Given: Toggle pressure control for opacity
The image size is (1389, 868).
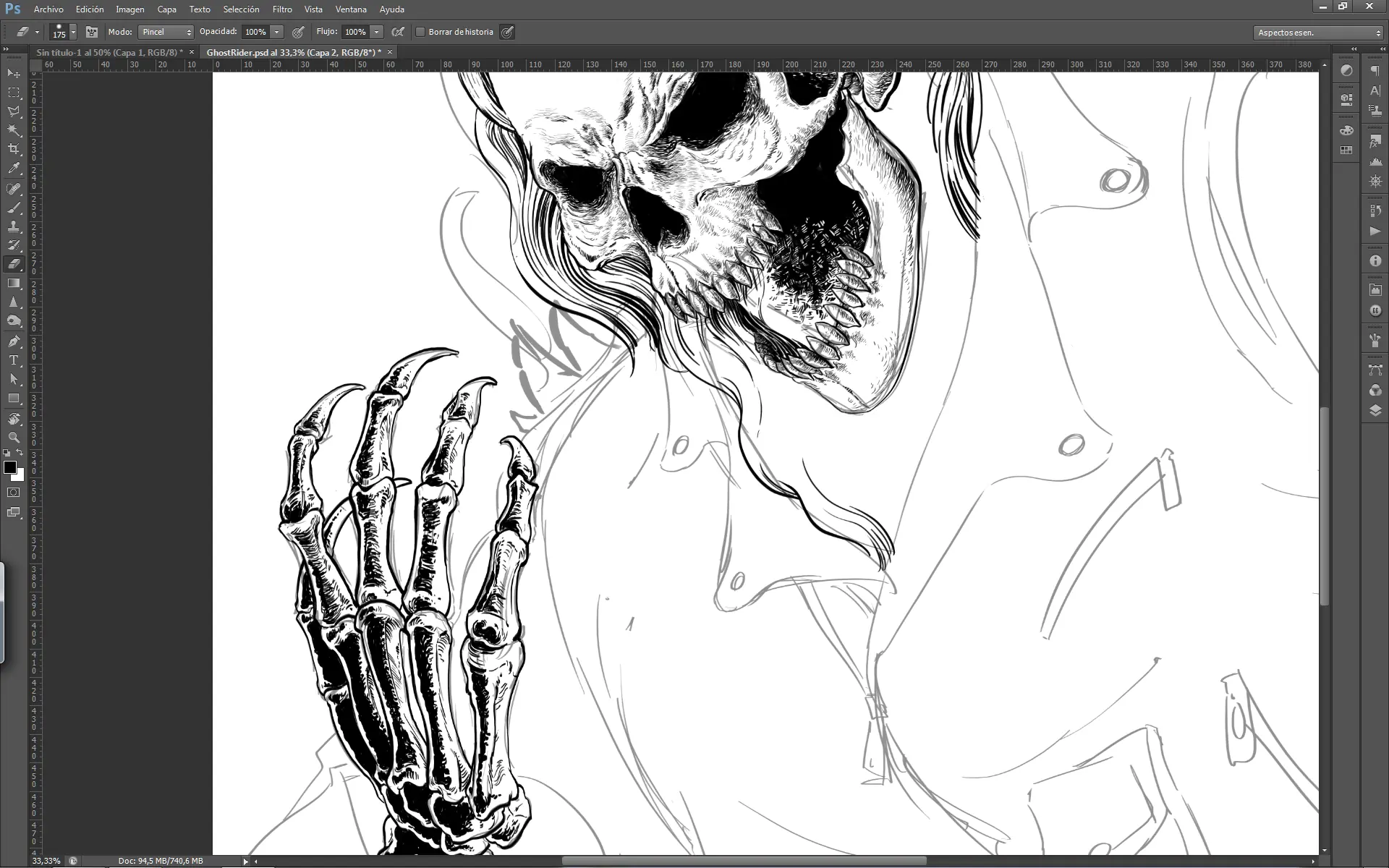Looking at the screenshot, I should click(298, 32).
